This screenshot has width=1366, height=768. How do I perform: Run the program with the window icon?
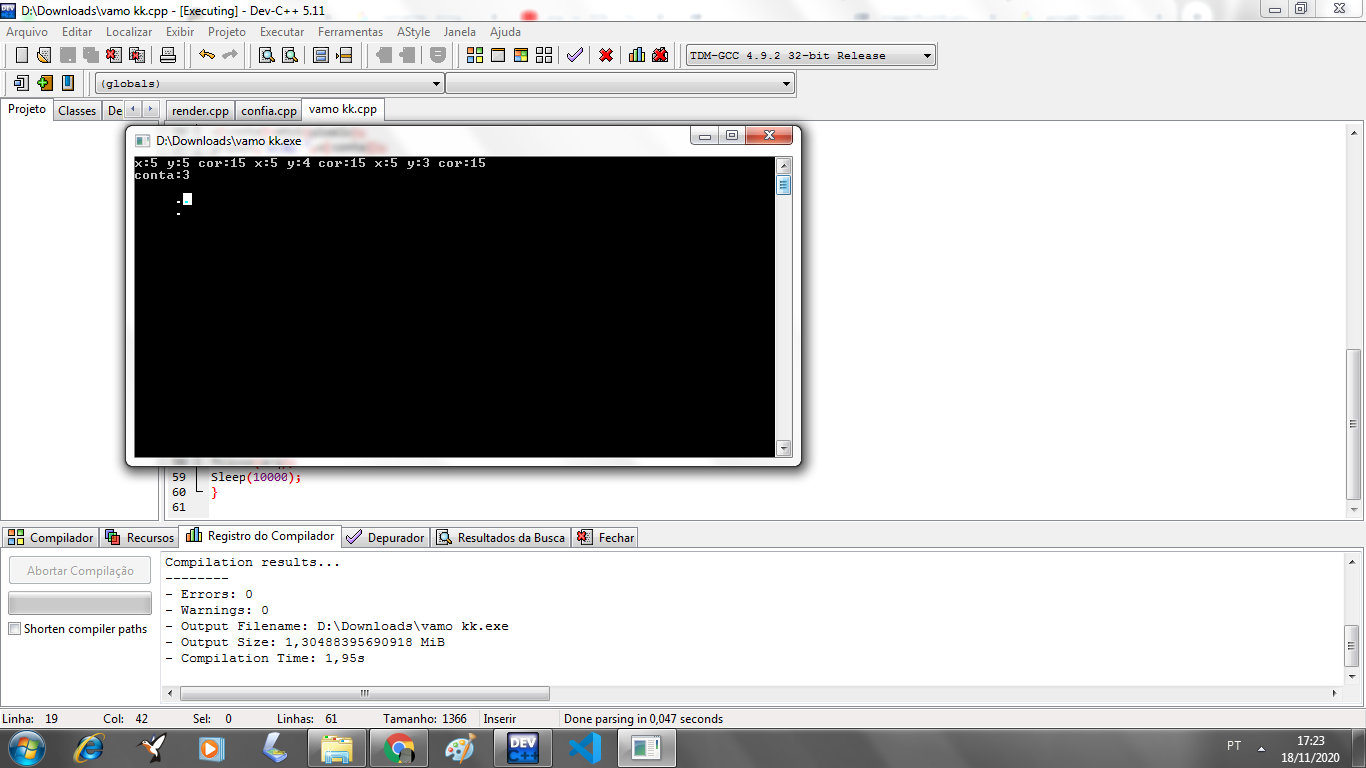[498, 55]
